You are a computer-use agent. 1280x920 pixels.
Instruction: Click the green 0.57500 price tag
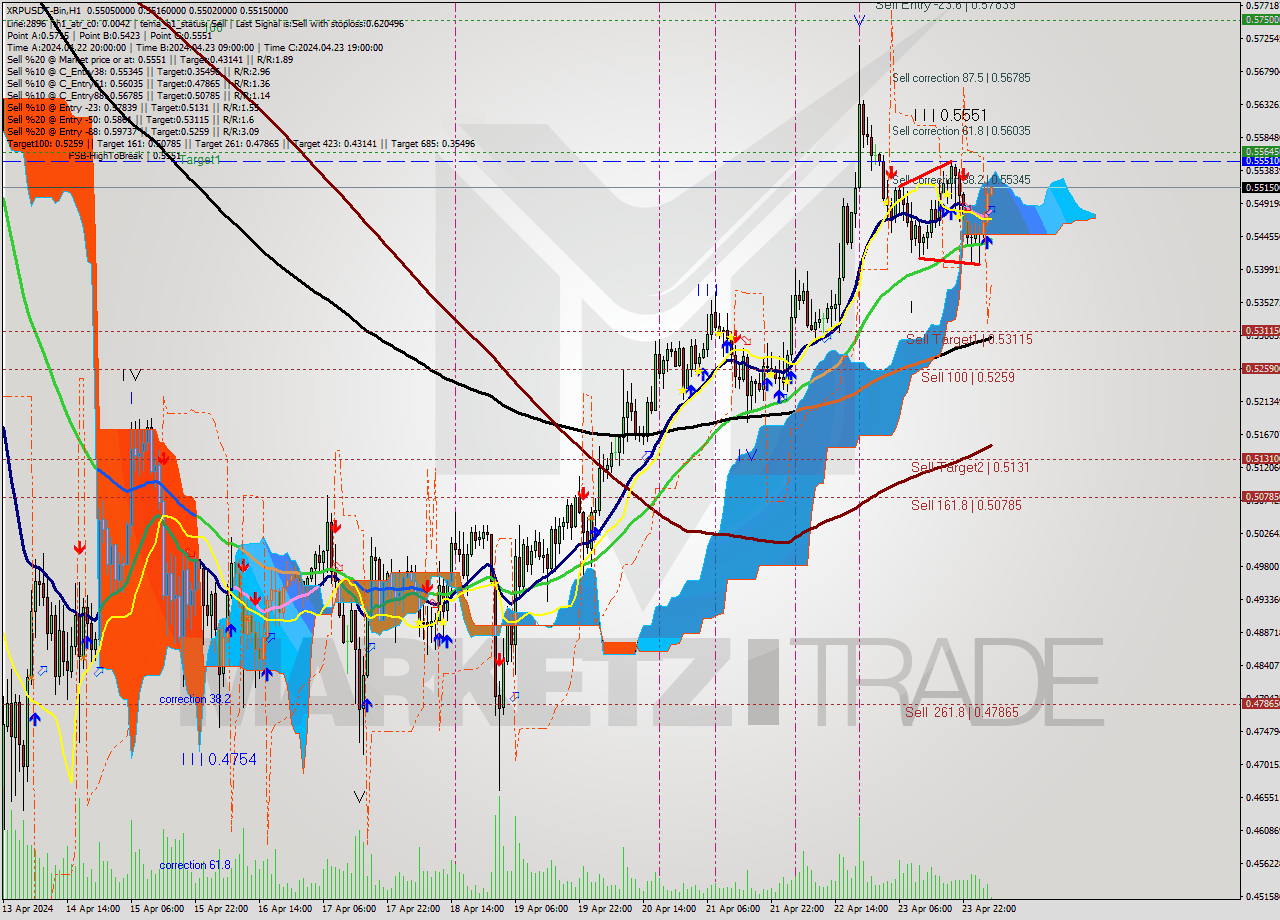(x=1260, y=19)
